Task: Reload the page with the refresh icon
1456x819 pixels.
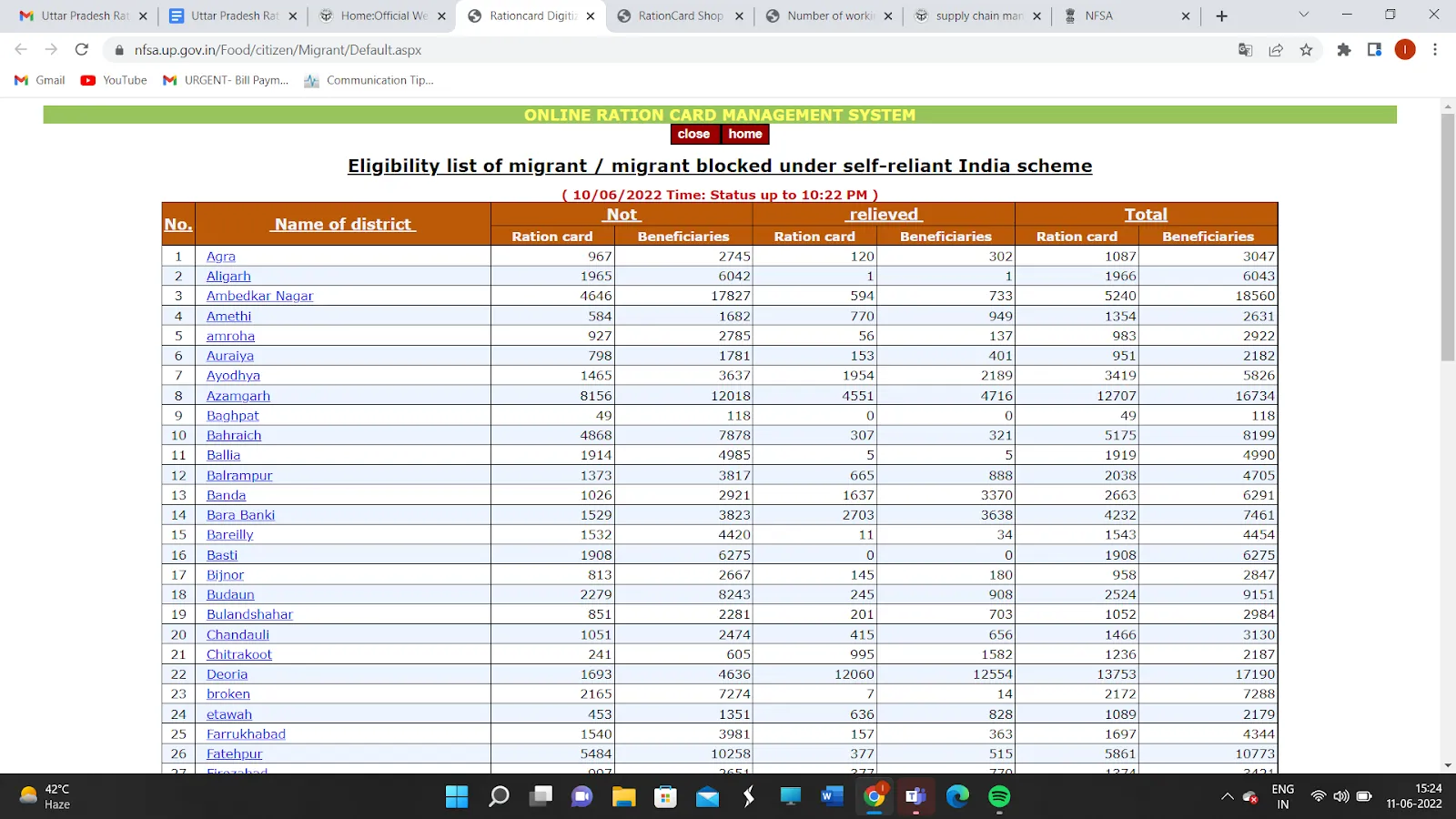Action: tap(82, 49)
